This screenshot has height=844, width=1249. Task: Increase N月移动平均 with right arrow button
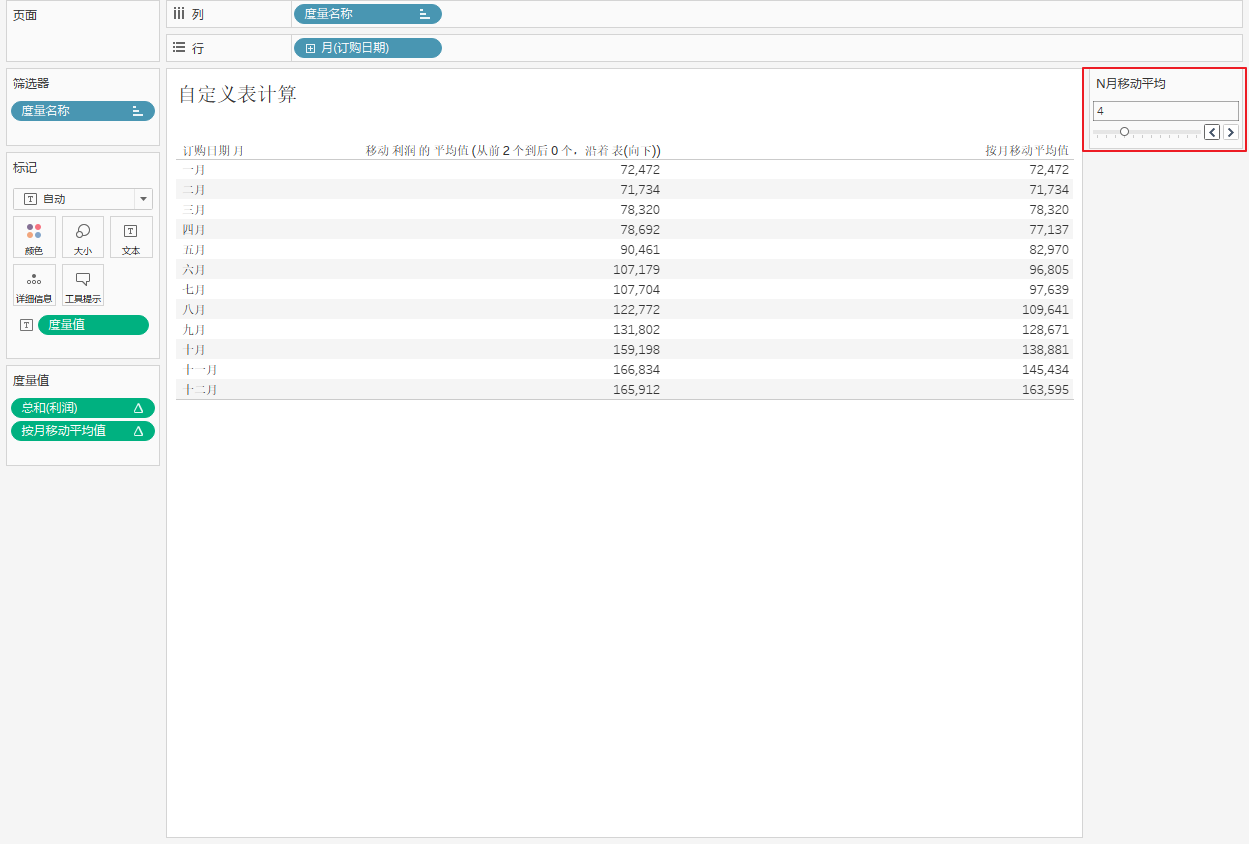[1231, 132]
